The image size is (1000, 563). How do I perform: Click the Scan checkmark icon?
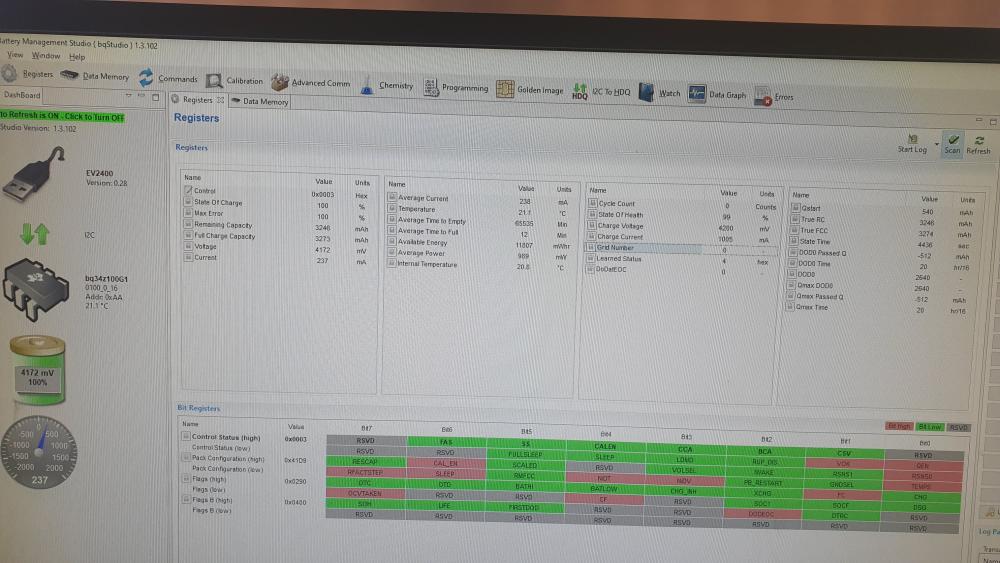[x=953, y=140]
